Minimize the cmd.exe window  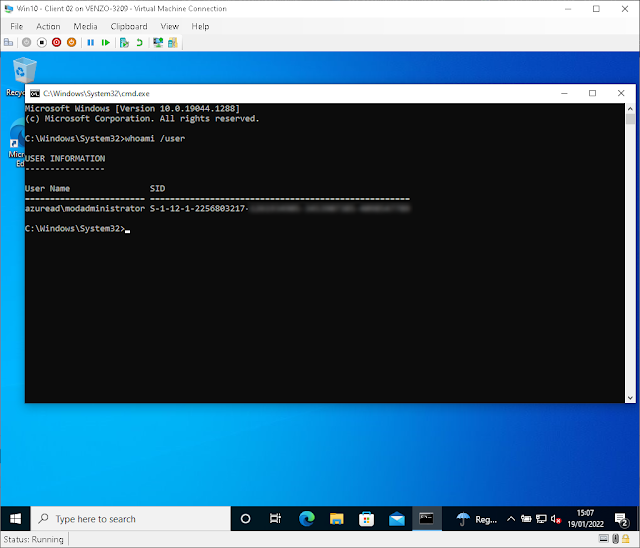[x=564, y=93]
